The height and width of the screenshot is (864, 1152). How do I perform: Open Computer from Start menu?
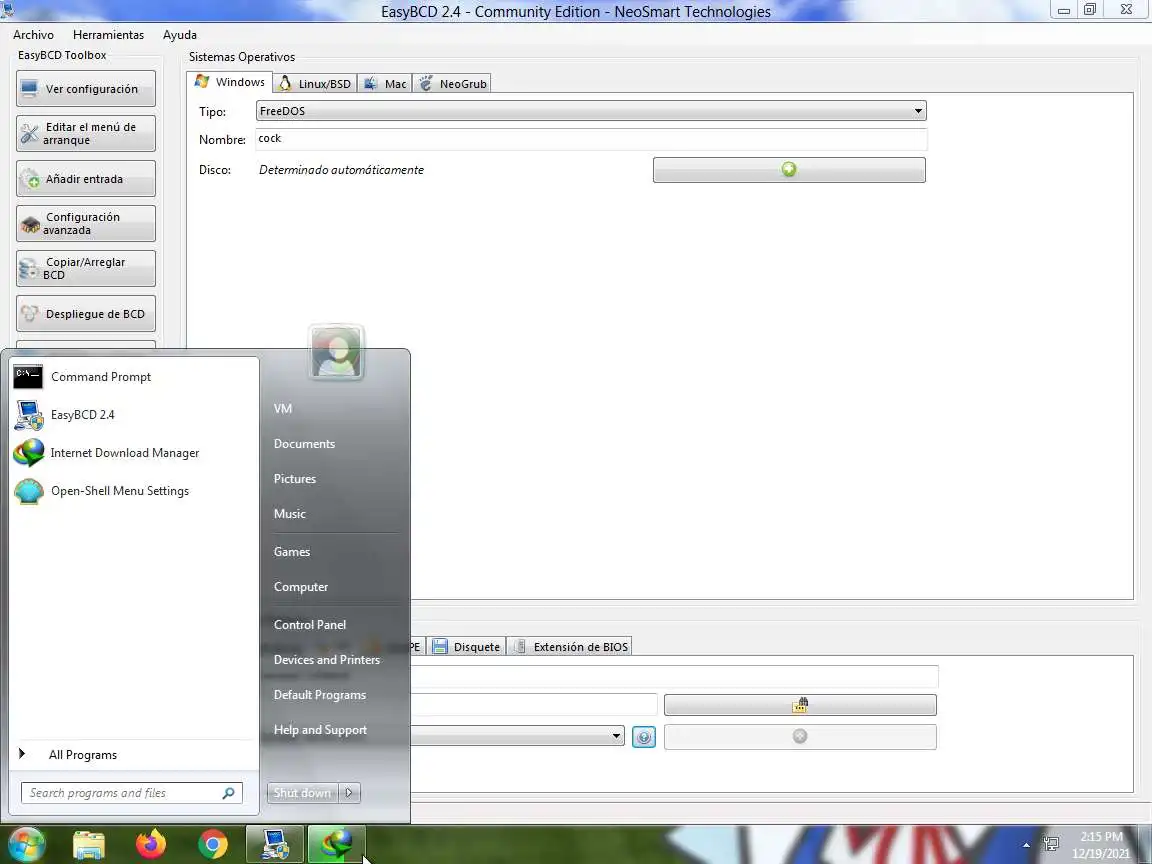click(x=300, y=587)
